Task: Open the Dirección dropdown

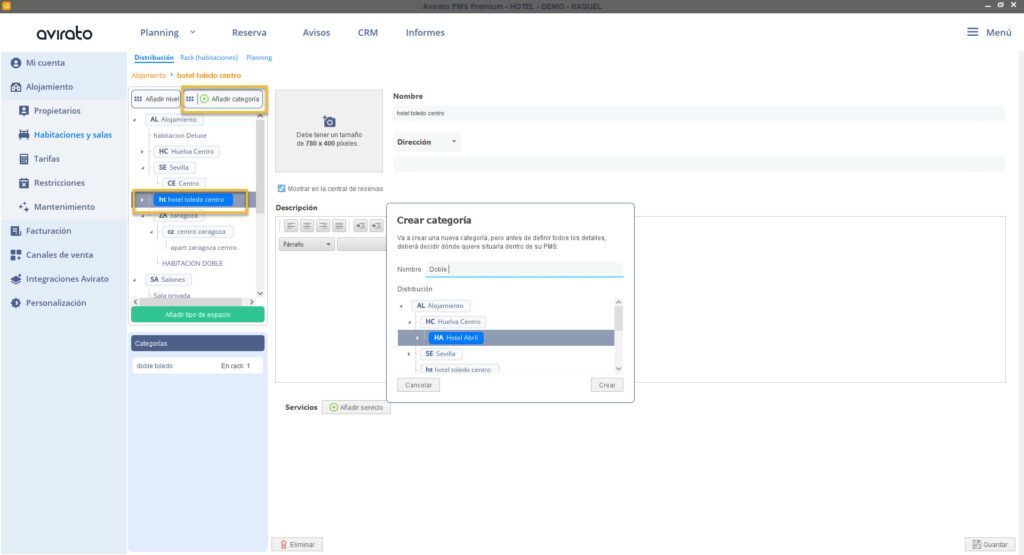Action: point(426,142)
